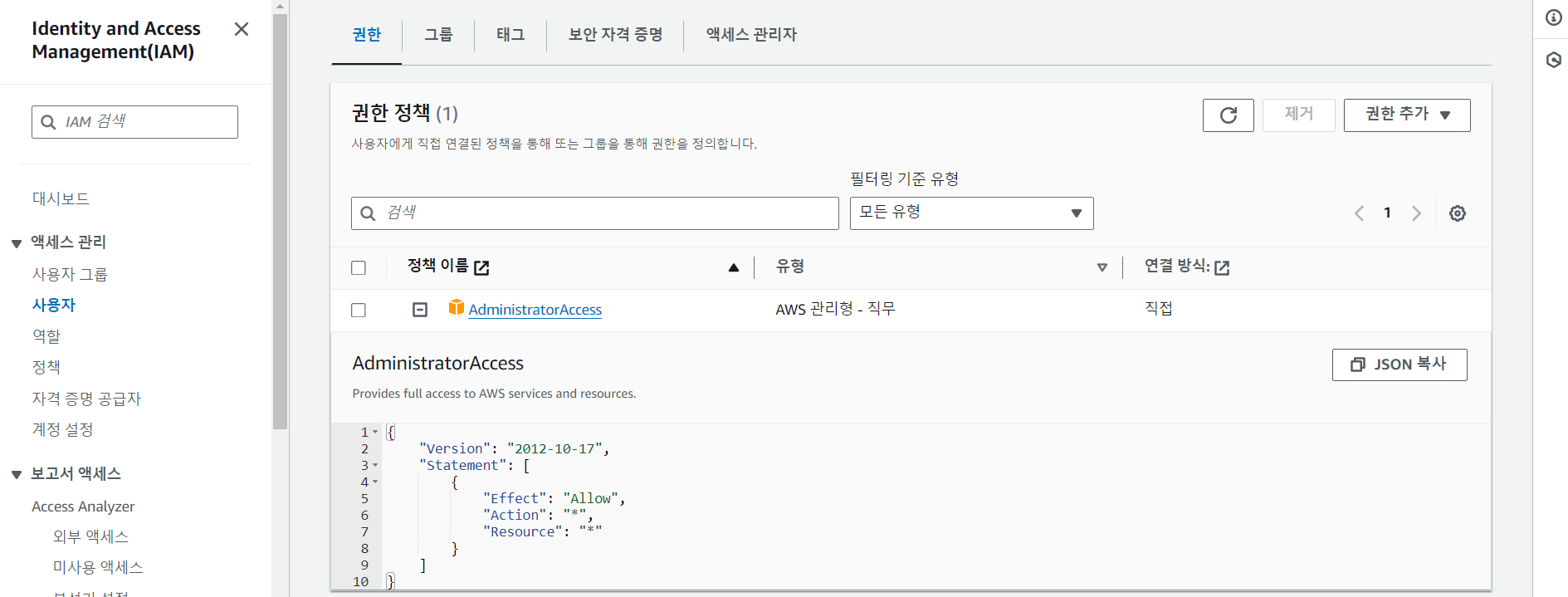Click the sidebar vertical scrollbar thumb
Screen dimensions: 1568x597
tap(280, 220)
